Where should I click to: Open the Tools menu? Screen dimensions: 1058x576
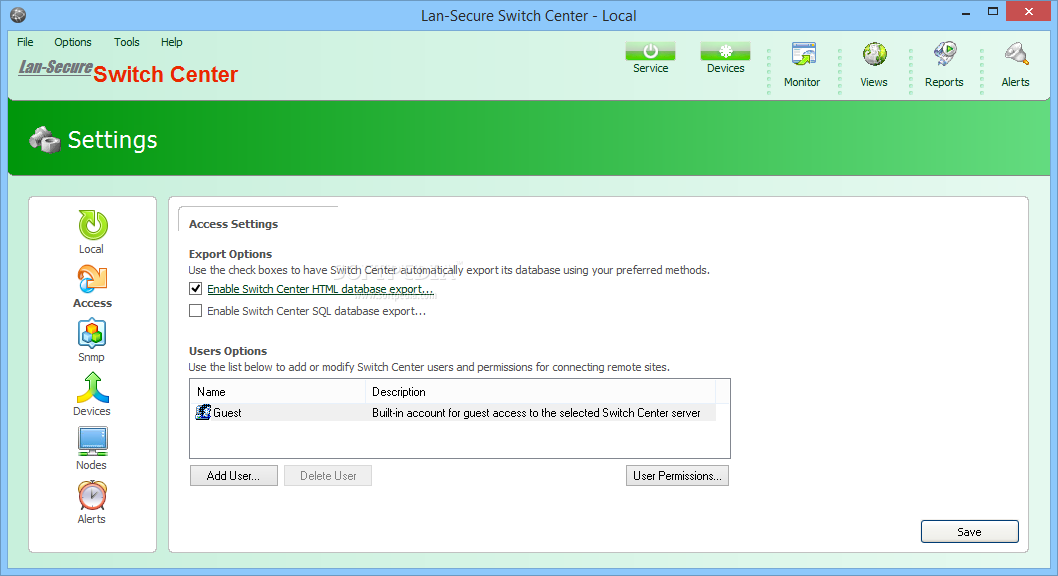pos(127,42)
